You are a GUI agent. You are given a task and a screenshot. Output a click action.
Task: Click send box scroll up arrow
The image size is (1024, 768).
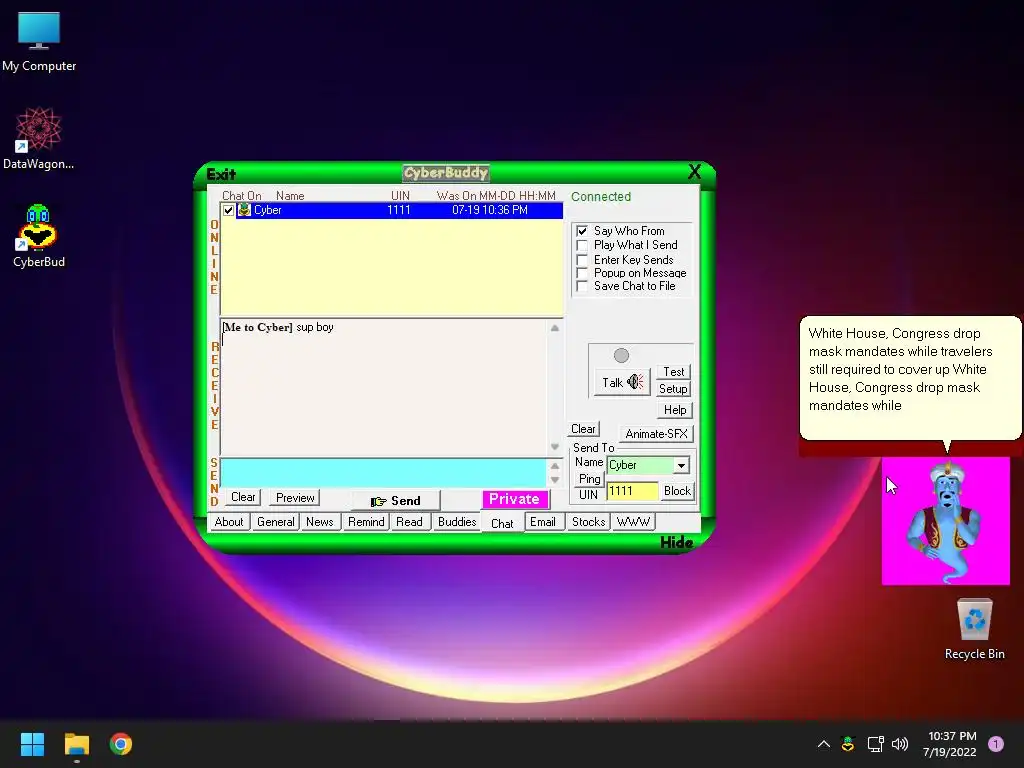(x=554, y=466)
